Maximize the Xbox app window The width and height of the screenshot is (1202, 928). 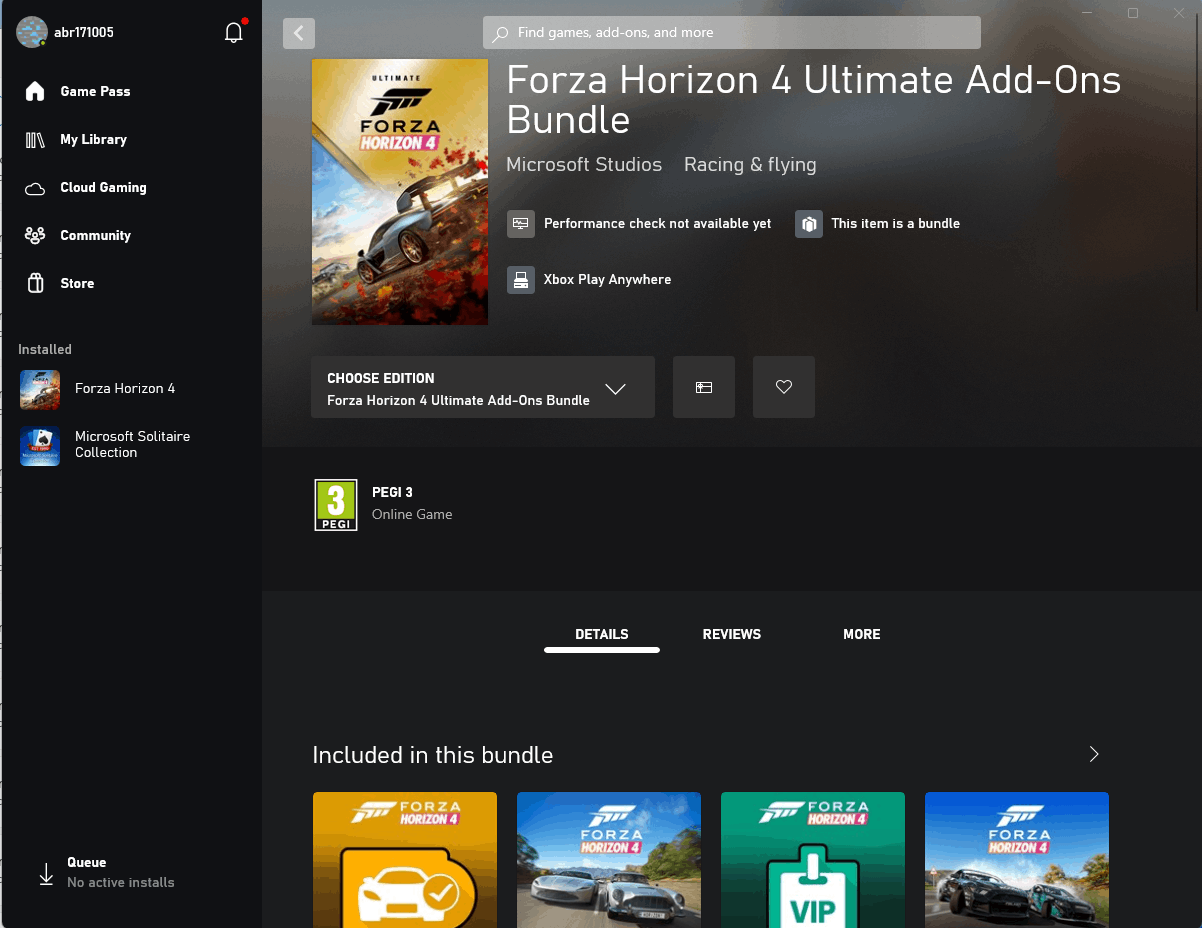pyautogui.click(x=1133, y=13)
